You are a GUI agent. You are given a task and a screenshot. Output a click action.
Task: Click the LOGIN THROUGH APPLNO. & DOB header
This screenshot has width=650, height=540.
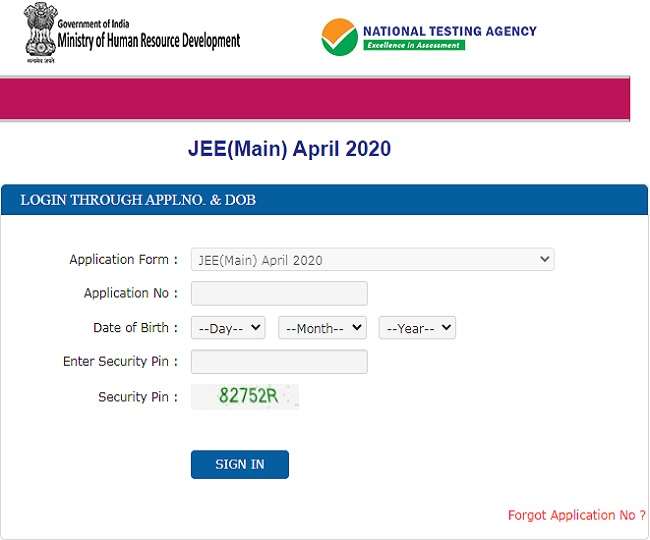pos(138,200)
